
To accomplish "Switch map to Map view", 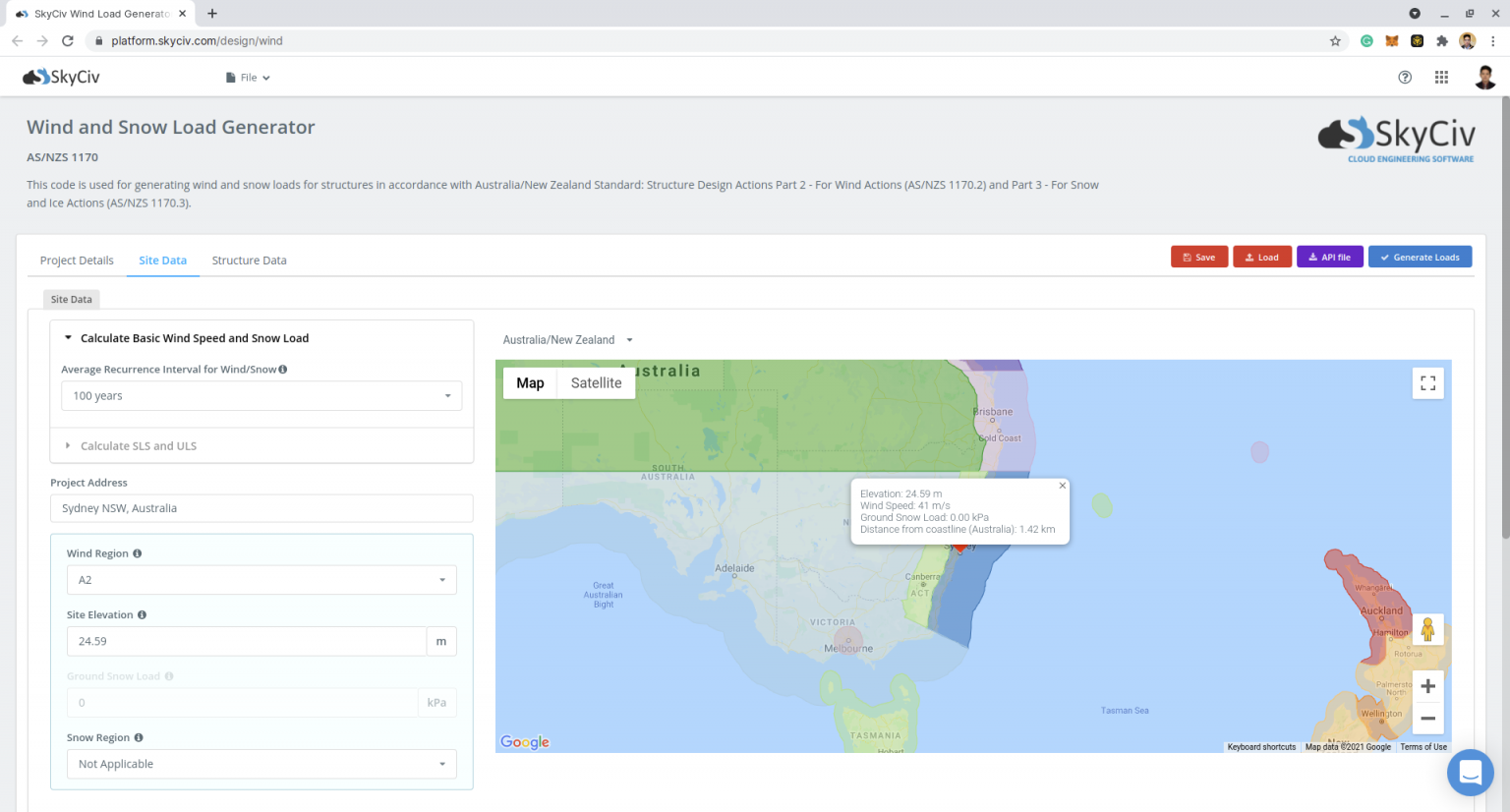I will tap(530, 383).
